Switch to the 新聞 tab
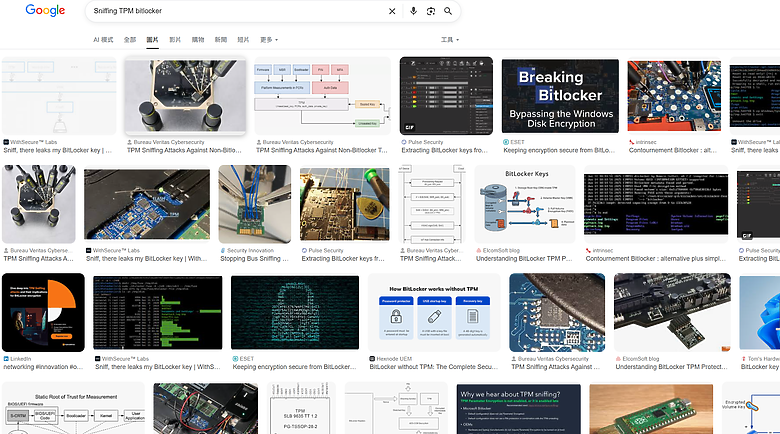Image resolution: width=780 pixels, height=434 pixels. [221, 40]
